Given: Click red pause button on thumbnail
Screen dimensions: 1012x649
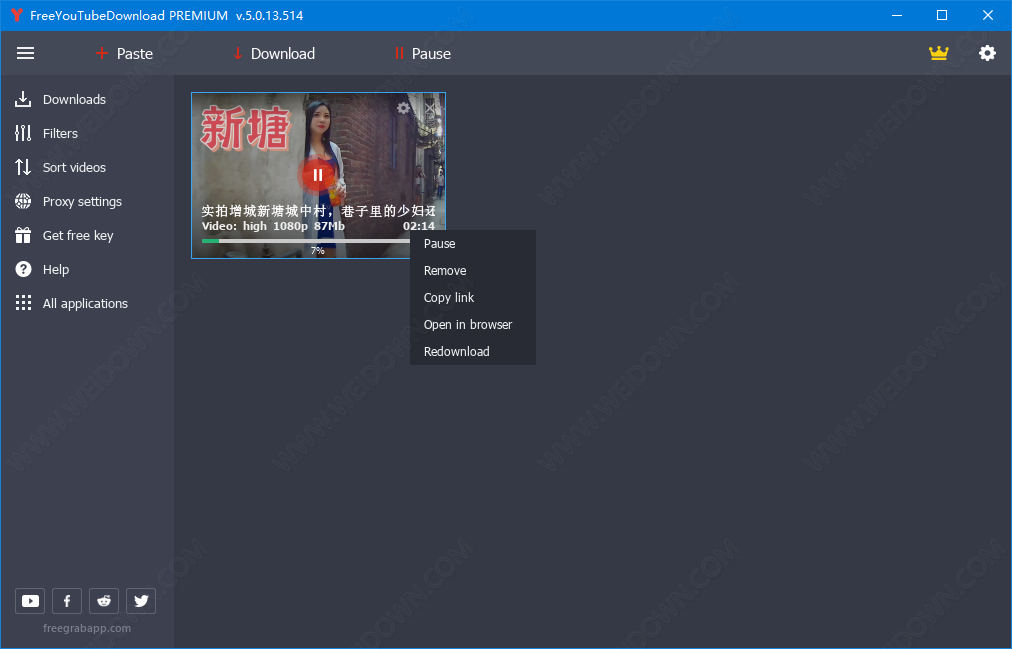Looking at the screenshot, I should tap(318, 175).
